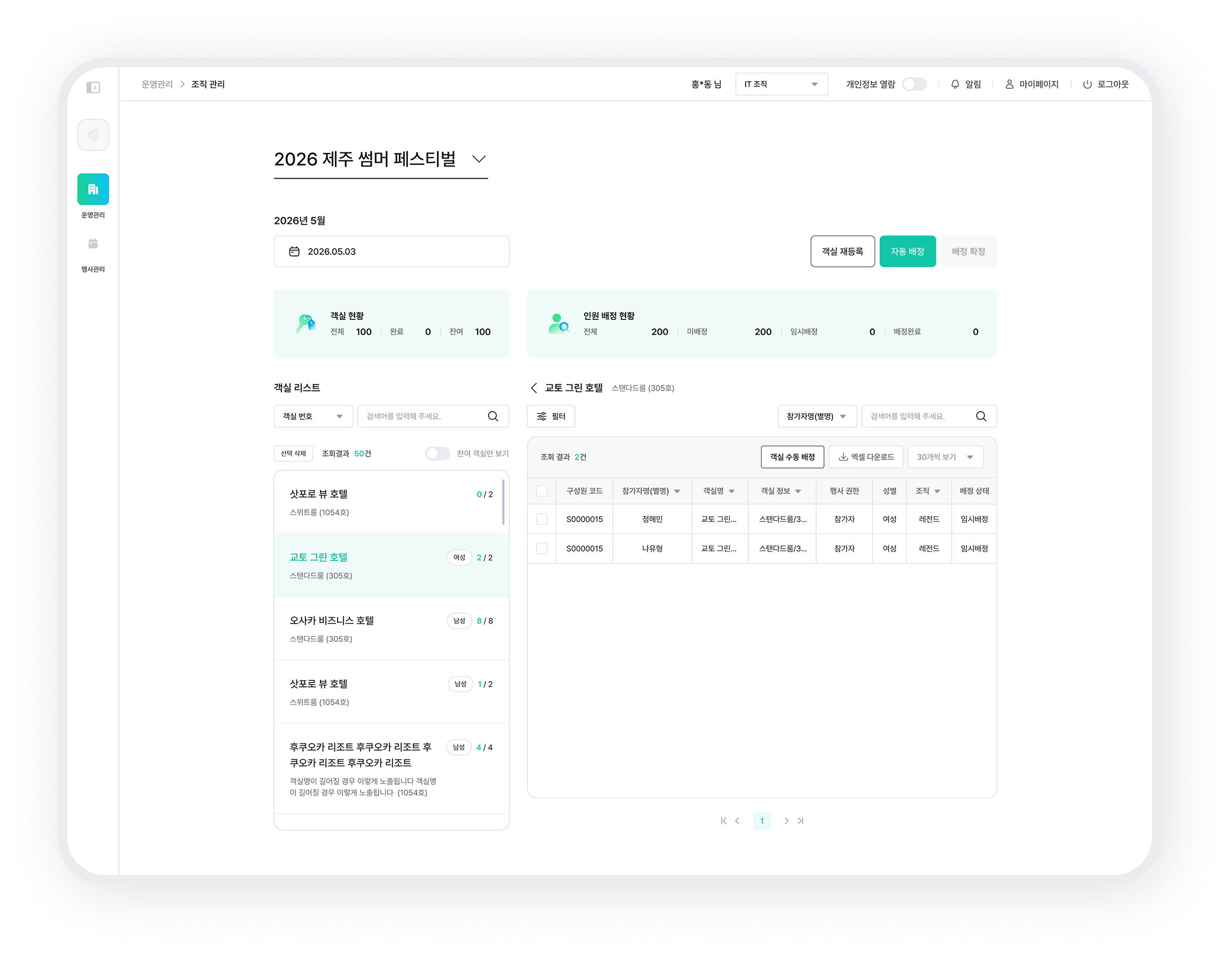
Task: Click the participant search magnifier icon
Action: 981,416
